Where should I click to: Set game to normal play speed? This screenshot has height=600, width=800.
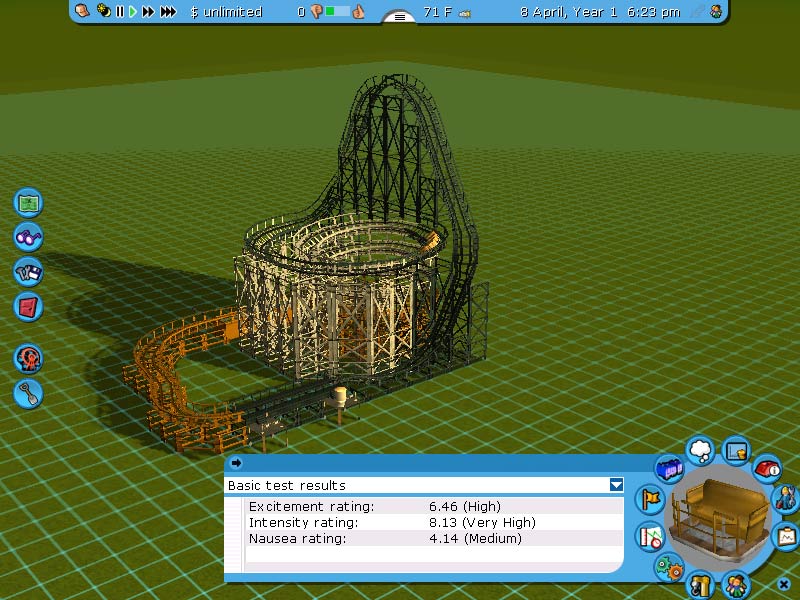tap(133, 11)
